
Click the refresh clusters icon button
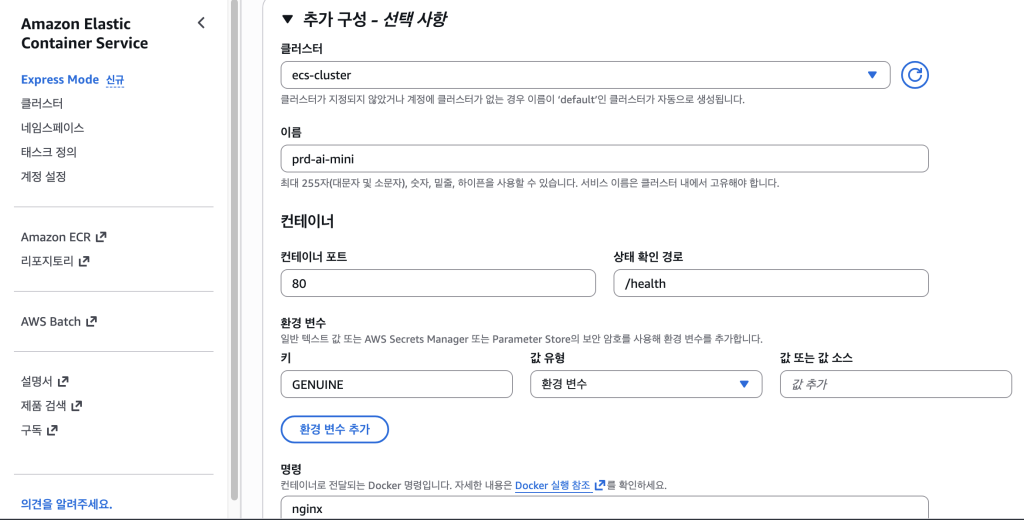pos(916,75)
